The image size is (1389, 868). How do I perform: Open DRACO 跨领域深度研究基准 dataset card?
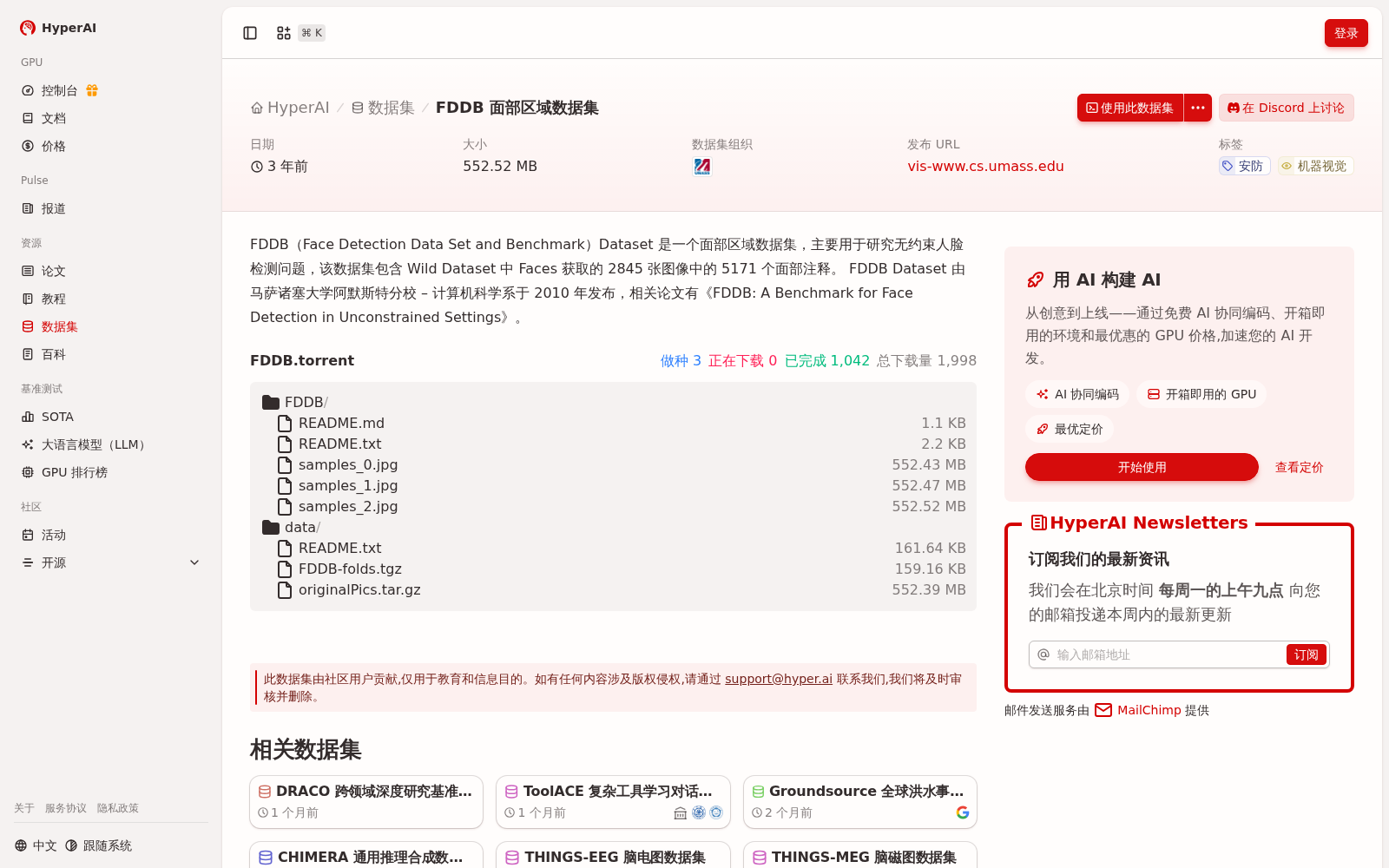point(366,802)
